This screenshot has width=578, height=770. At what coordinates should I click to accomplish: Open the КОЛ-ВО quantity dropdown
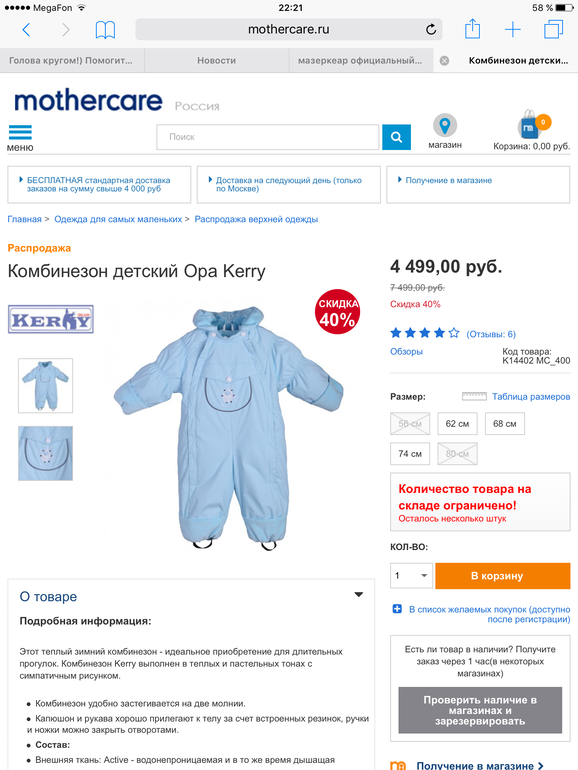point(412,576)
